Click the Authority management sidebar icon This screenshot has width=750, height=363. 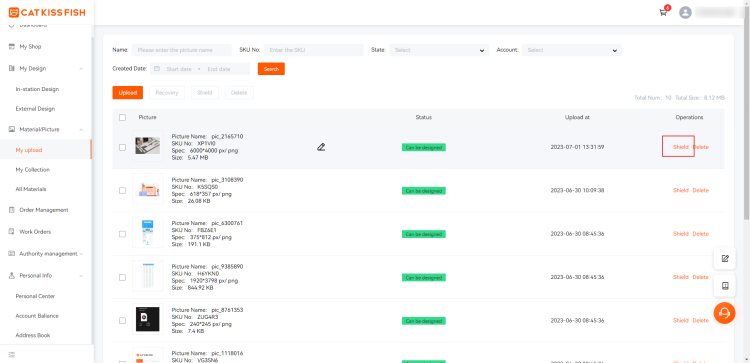coord(12,253)
